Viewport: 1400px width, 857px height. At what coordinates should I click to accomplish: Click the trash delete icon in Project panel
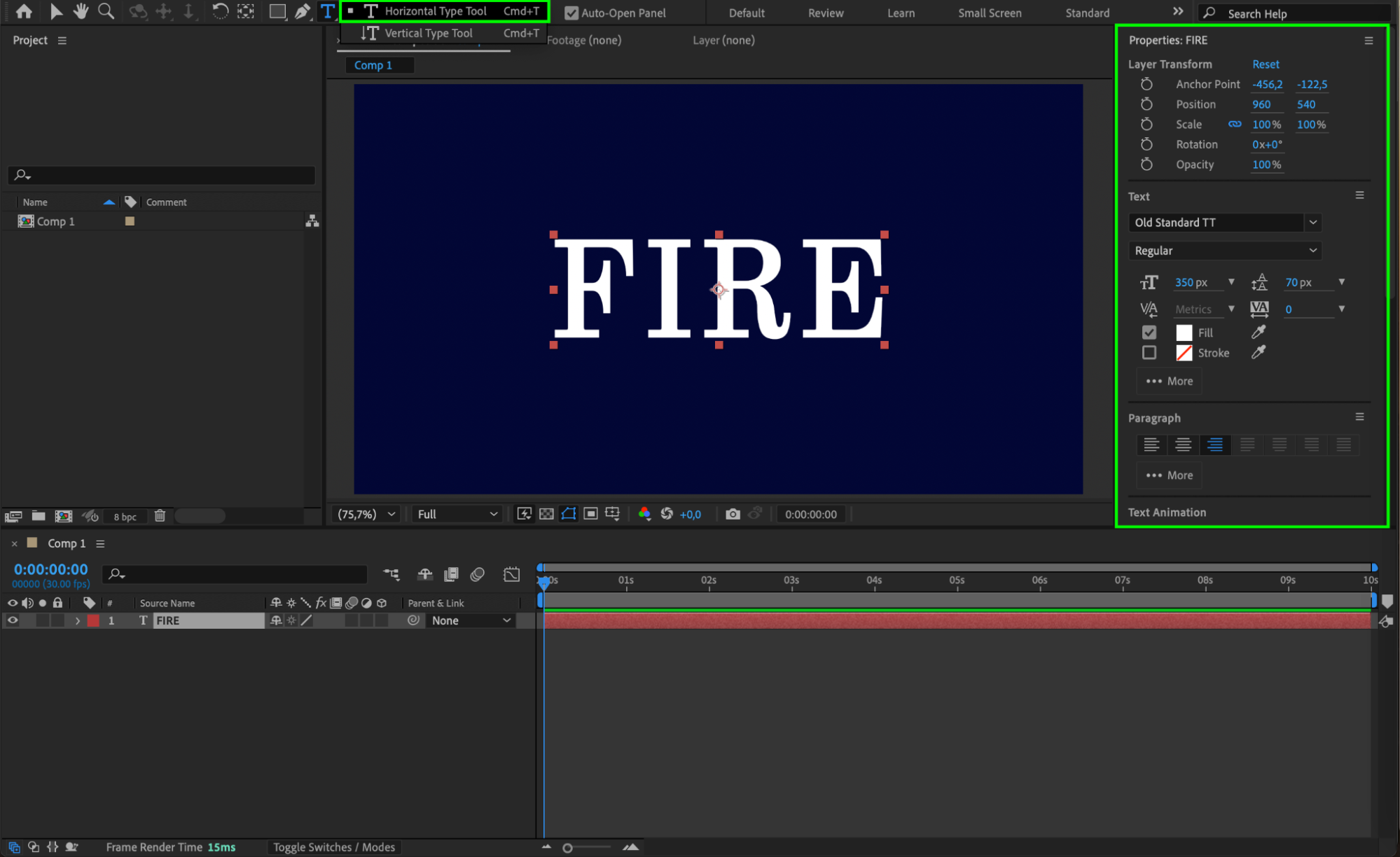coord(160,516)
